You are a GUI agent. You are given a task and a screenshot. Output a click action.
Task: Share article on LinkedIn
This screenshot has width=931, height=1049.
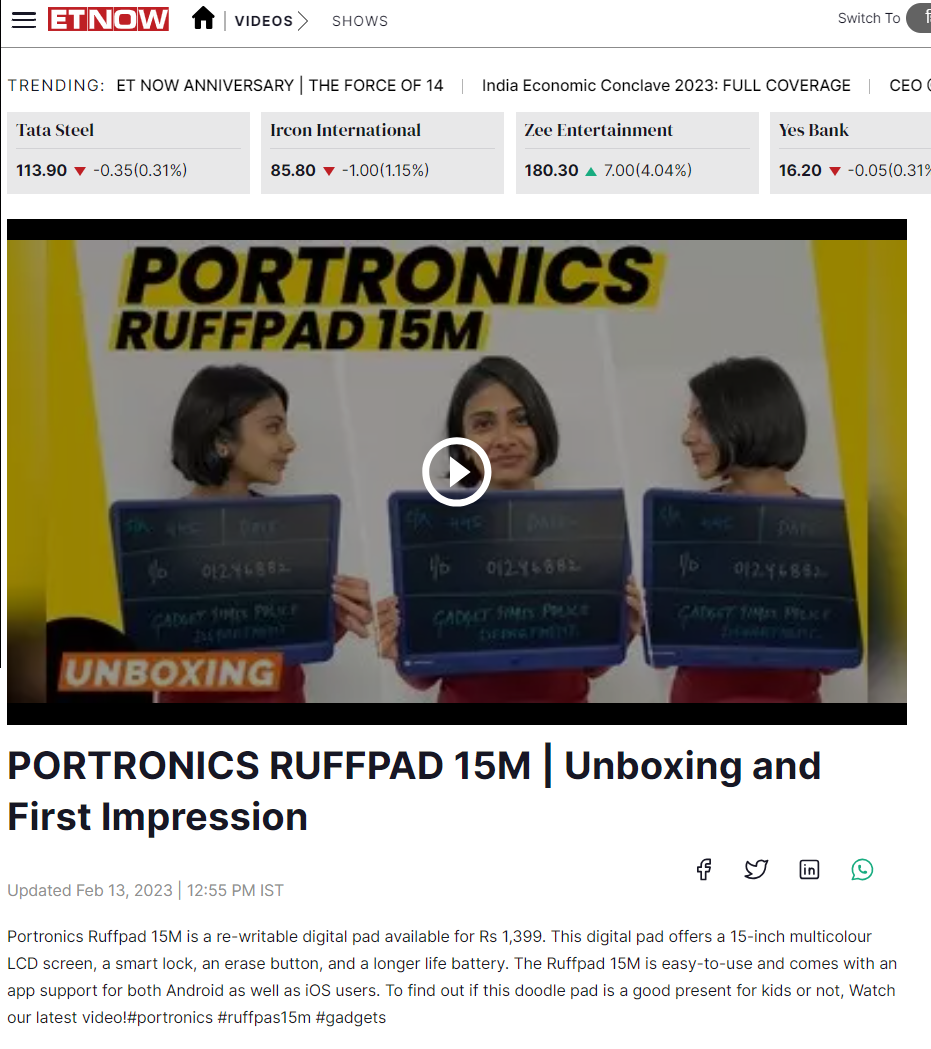(809, 869)
